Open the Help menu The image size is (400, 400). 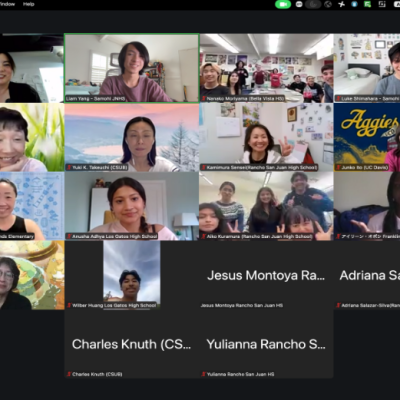pos(29,4)
